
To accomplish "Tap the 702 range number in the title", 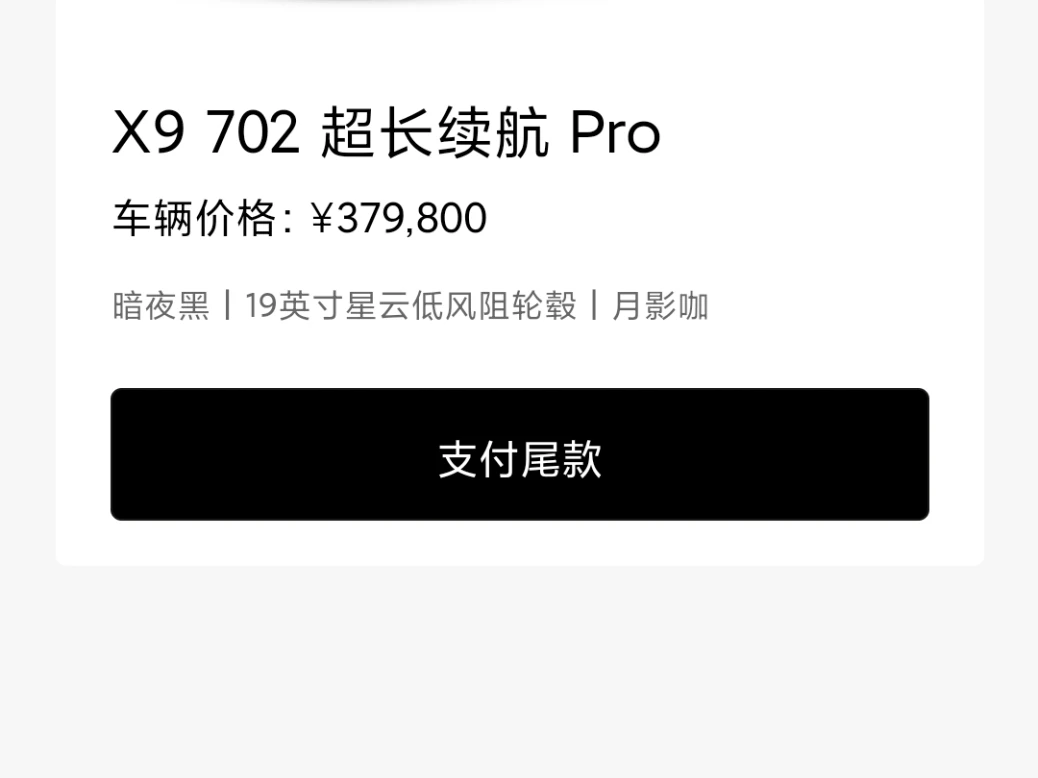I will tap(253, 132).
